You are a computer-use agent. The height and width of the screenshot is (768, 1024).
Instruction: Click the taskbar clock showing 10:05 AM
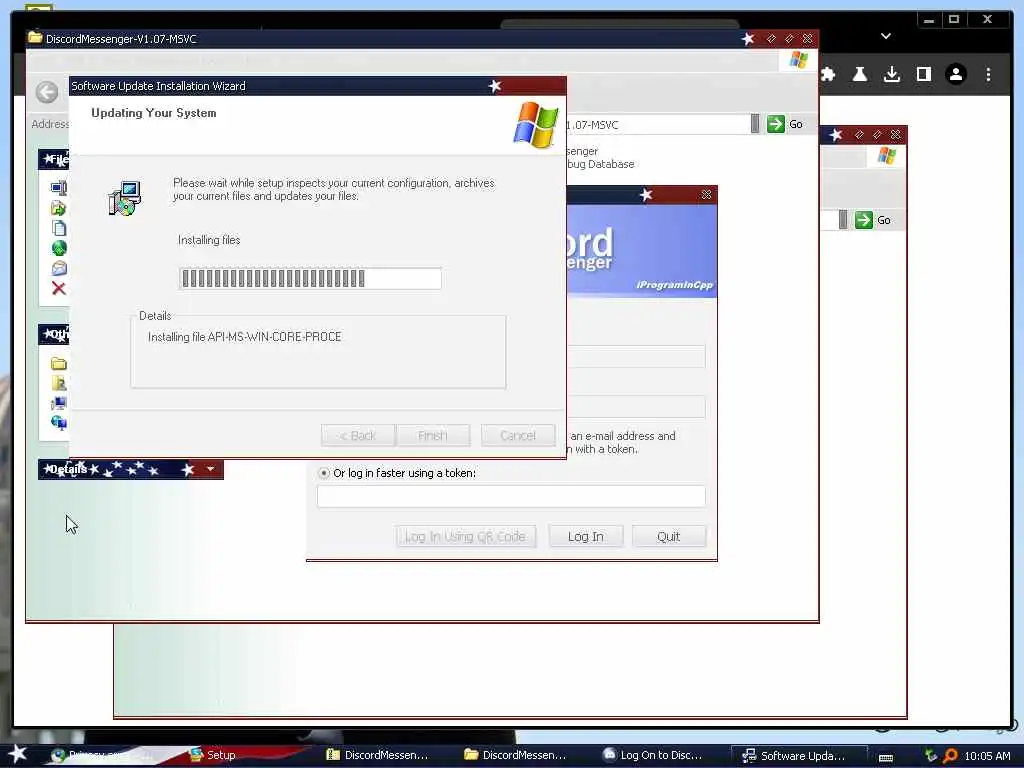(987, 756)
